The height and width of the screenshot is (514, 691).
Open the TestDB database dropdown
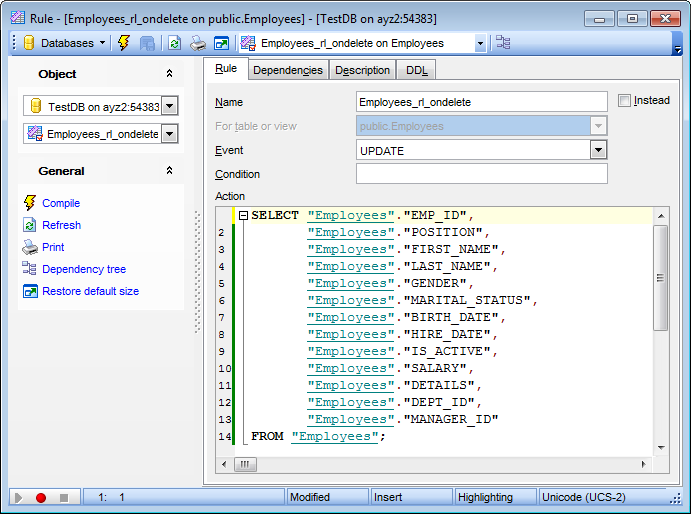[170, 106]
